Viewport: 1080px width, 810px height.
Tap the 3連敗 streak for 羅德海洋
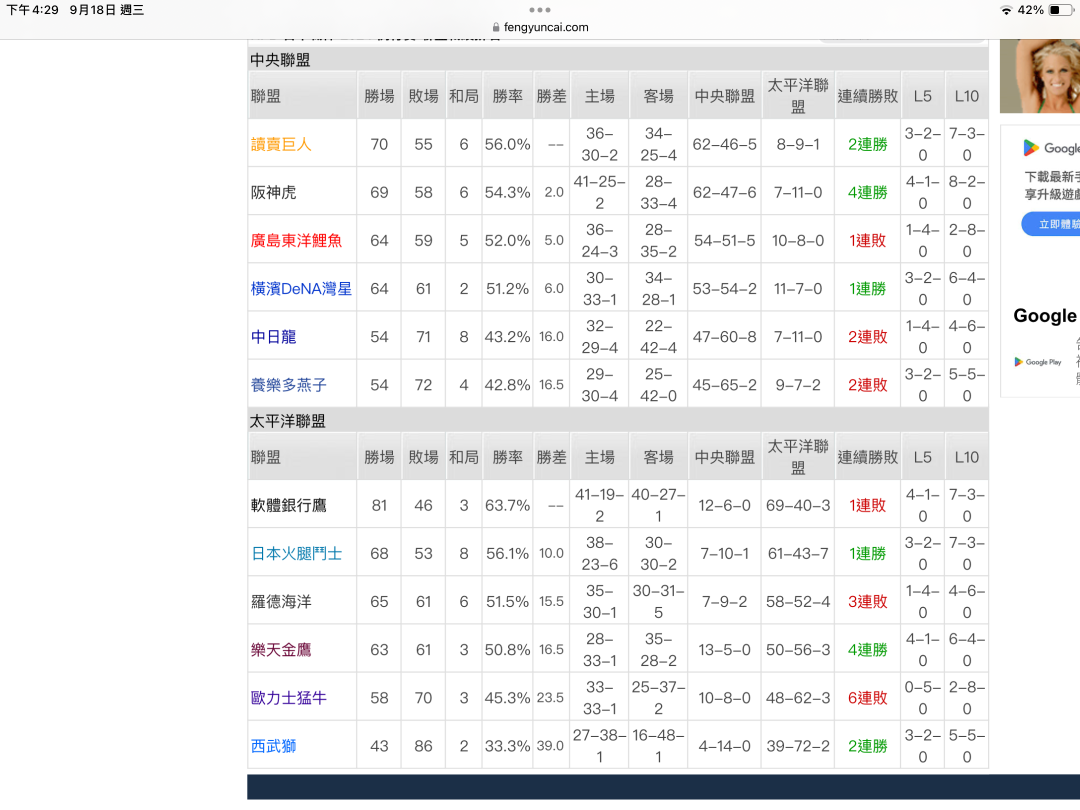868,601
